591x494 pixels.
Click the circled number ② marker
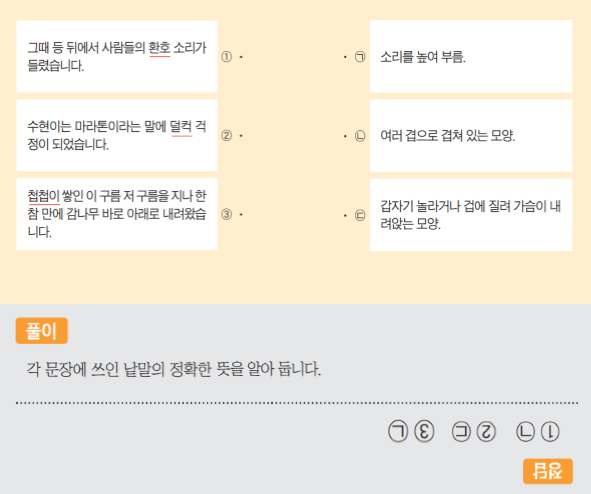click(227, 135)
